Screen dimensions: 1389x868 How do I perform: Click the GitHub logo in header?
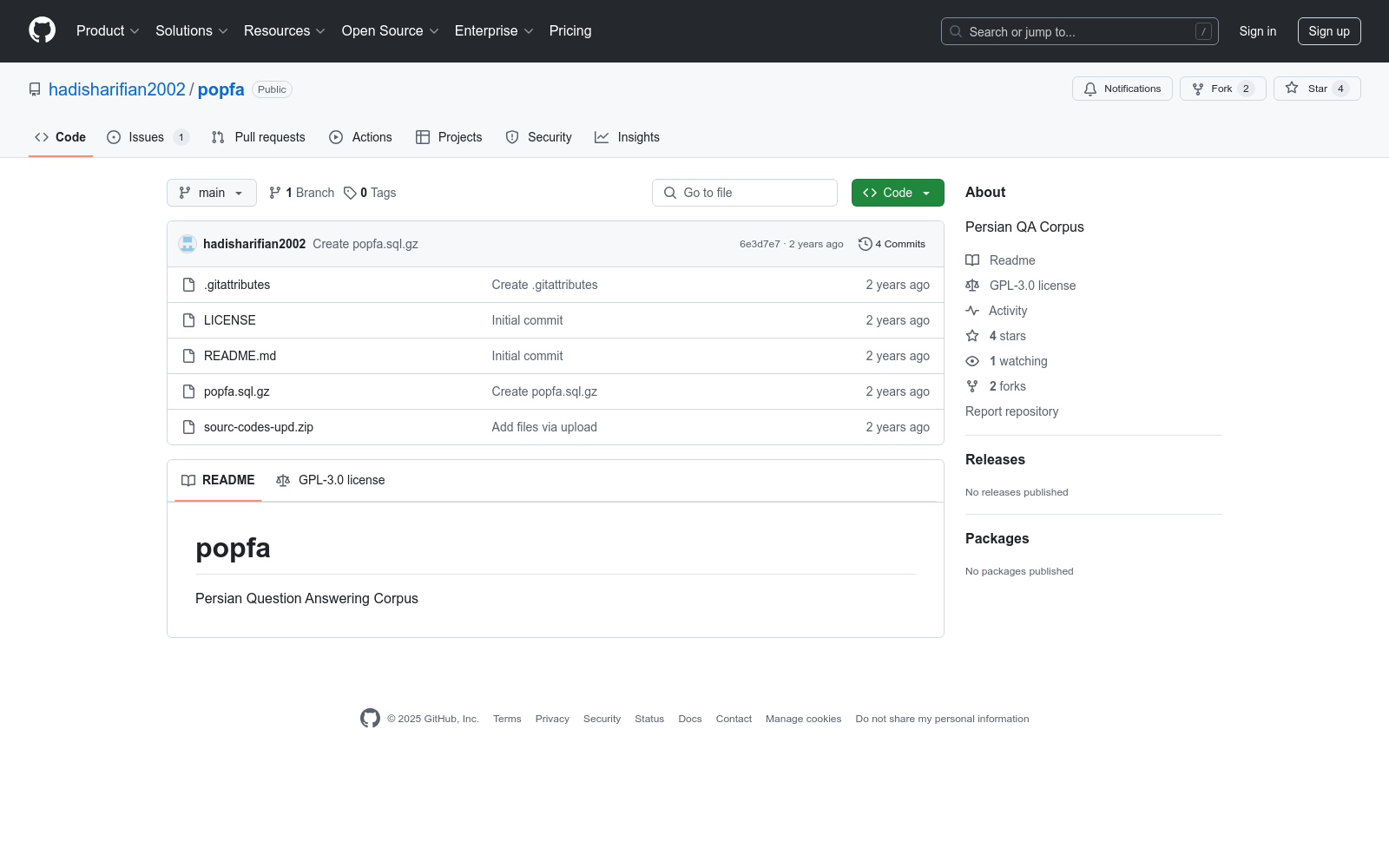[x=42, y=30]
